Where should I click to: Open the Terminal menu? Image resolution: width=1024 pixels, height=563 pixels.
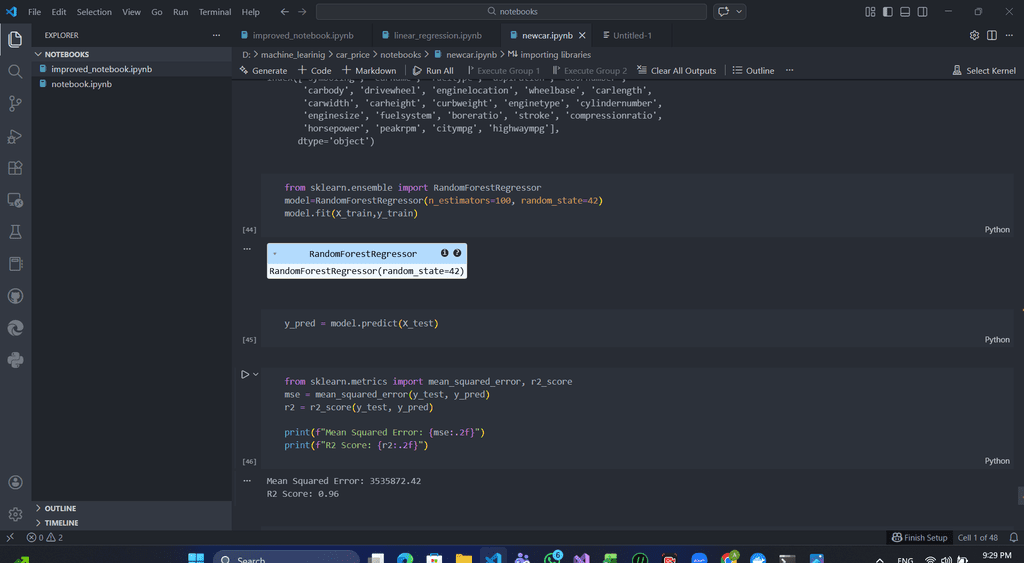[x=214, y=12]
